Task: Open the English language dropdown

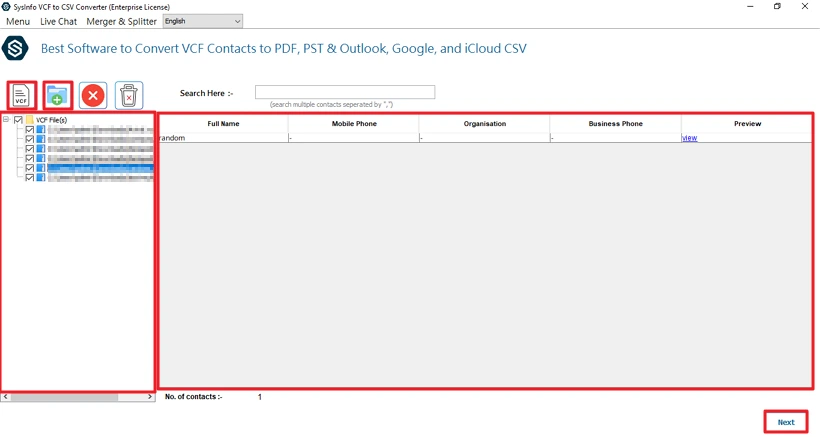Action: [x=202, y=21]
